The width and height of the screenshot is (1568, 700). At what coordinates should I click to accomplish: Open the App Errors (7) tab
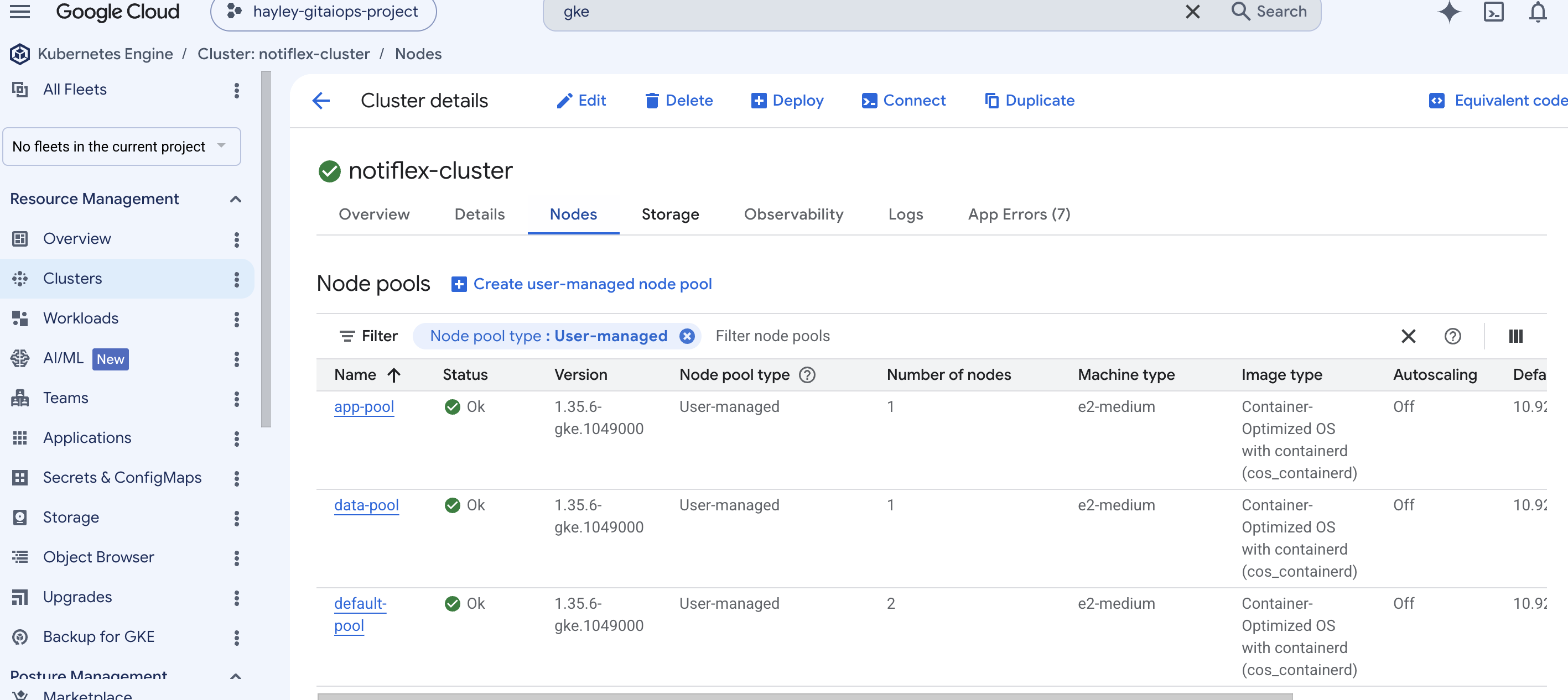[x=1020, y=214]
